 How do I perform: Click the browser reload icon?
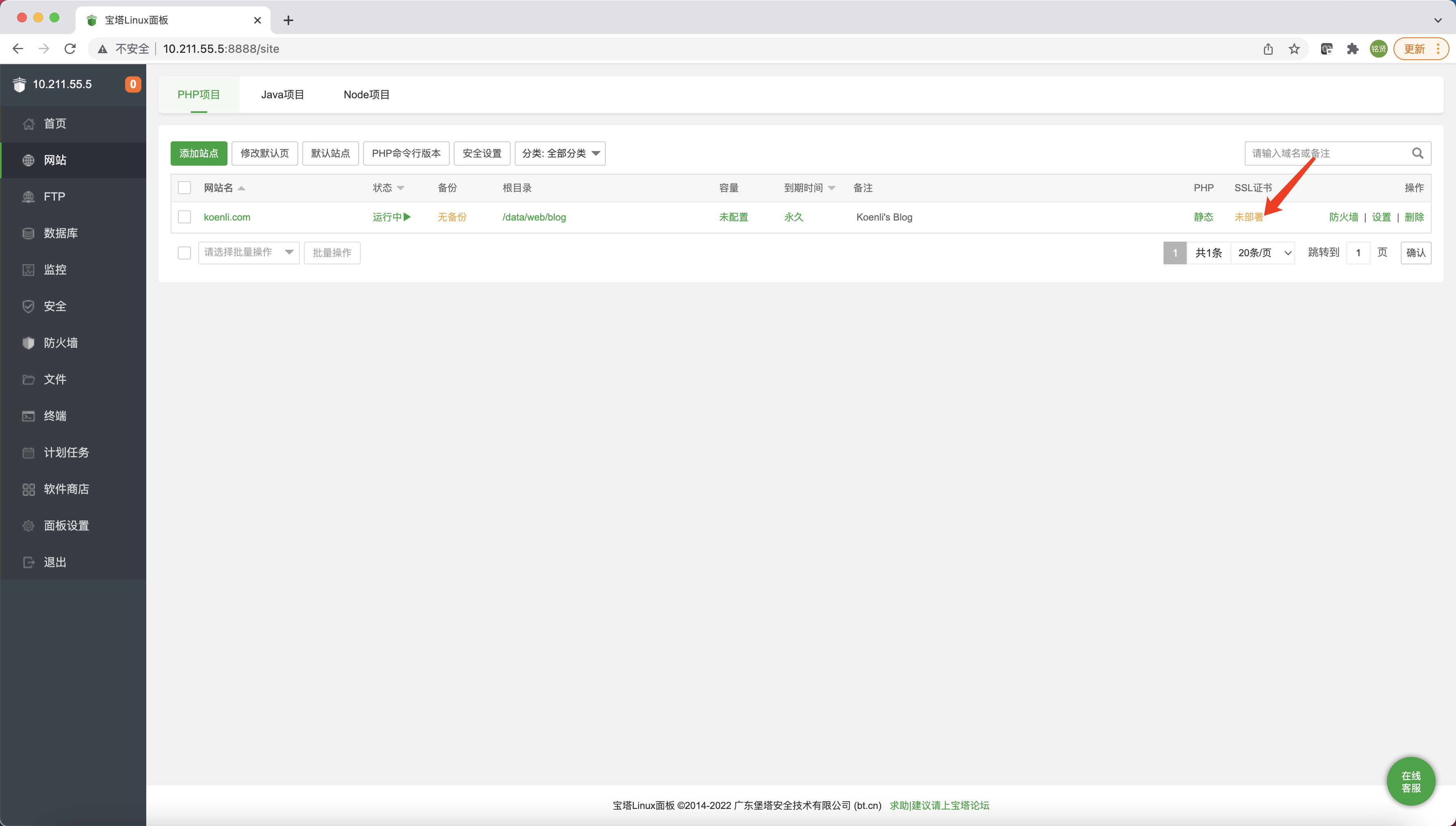click(x=70, y=49)
